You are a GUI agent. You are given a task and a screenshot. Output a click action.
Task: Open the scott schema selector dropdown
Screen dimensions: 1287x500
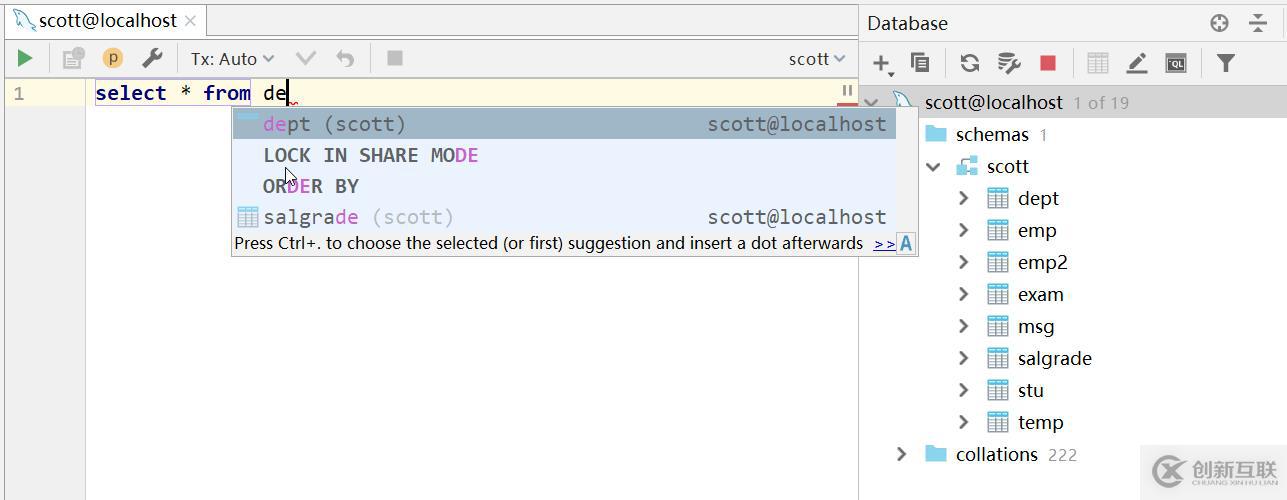816,59
